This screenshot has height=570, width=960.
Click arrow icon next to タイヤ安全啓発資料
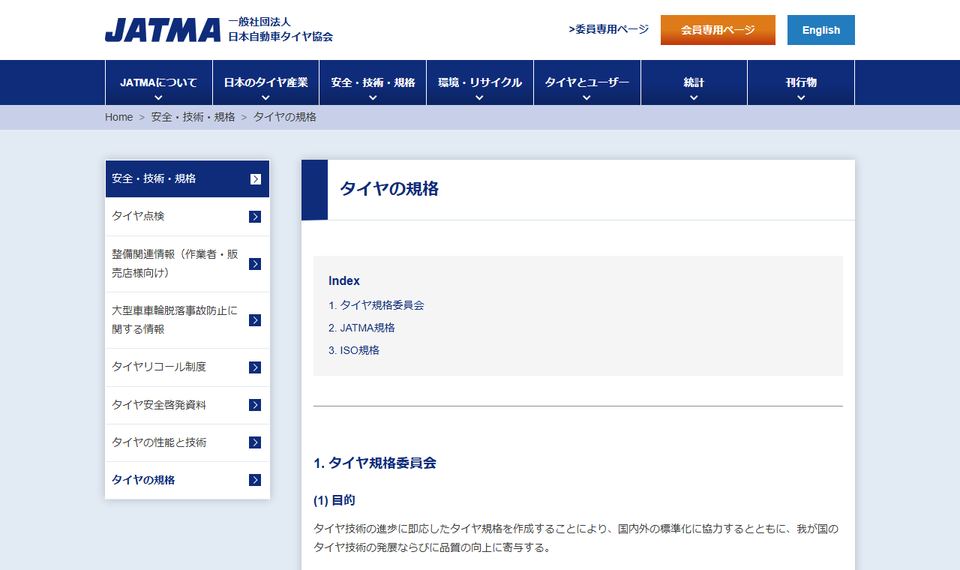coord(255,405)
